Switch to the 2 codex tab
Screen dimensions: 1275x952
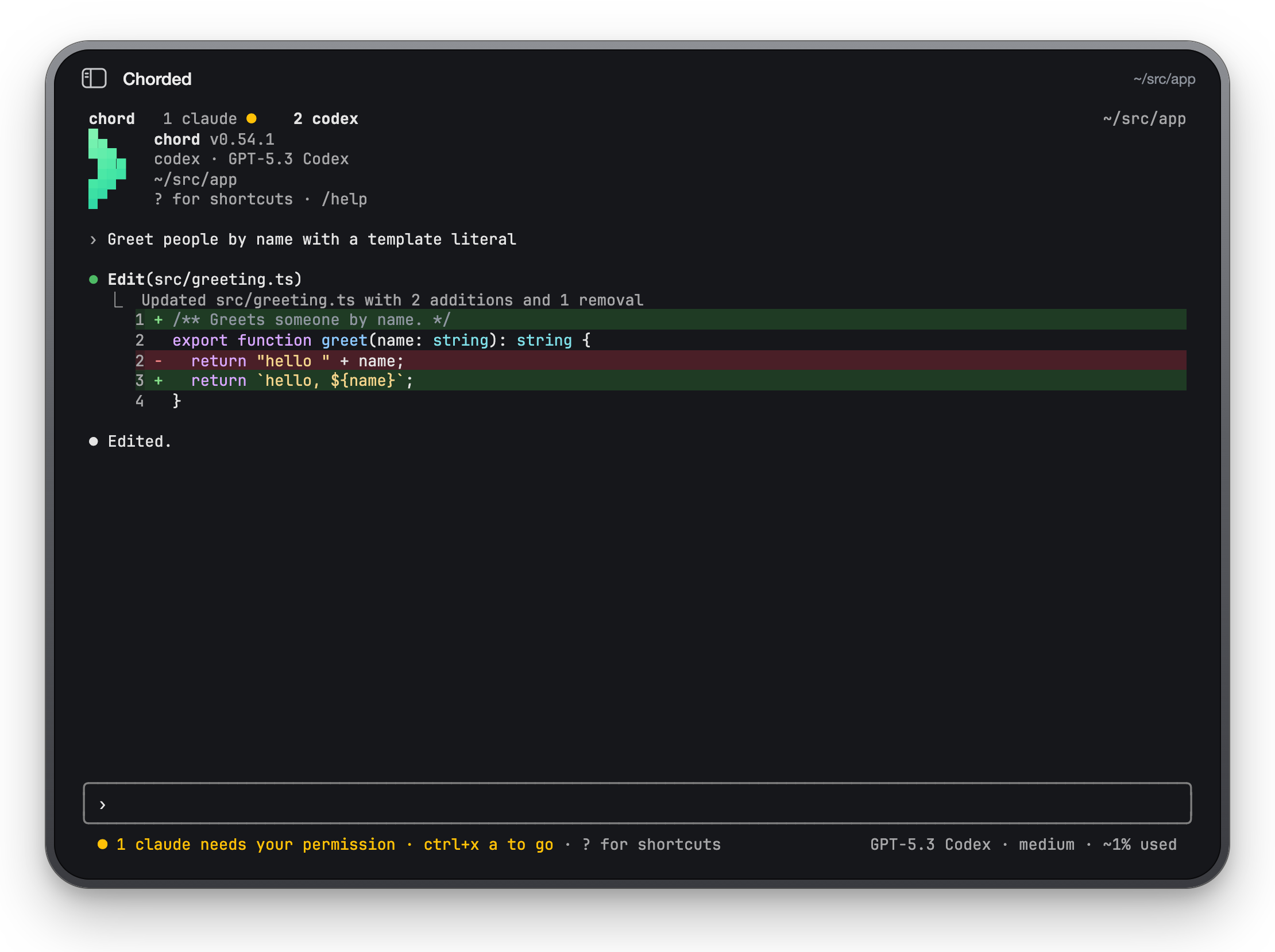click(326, 119)
